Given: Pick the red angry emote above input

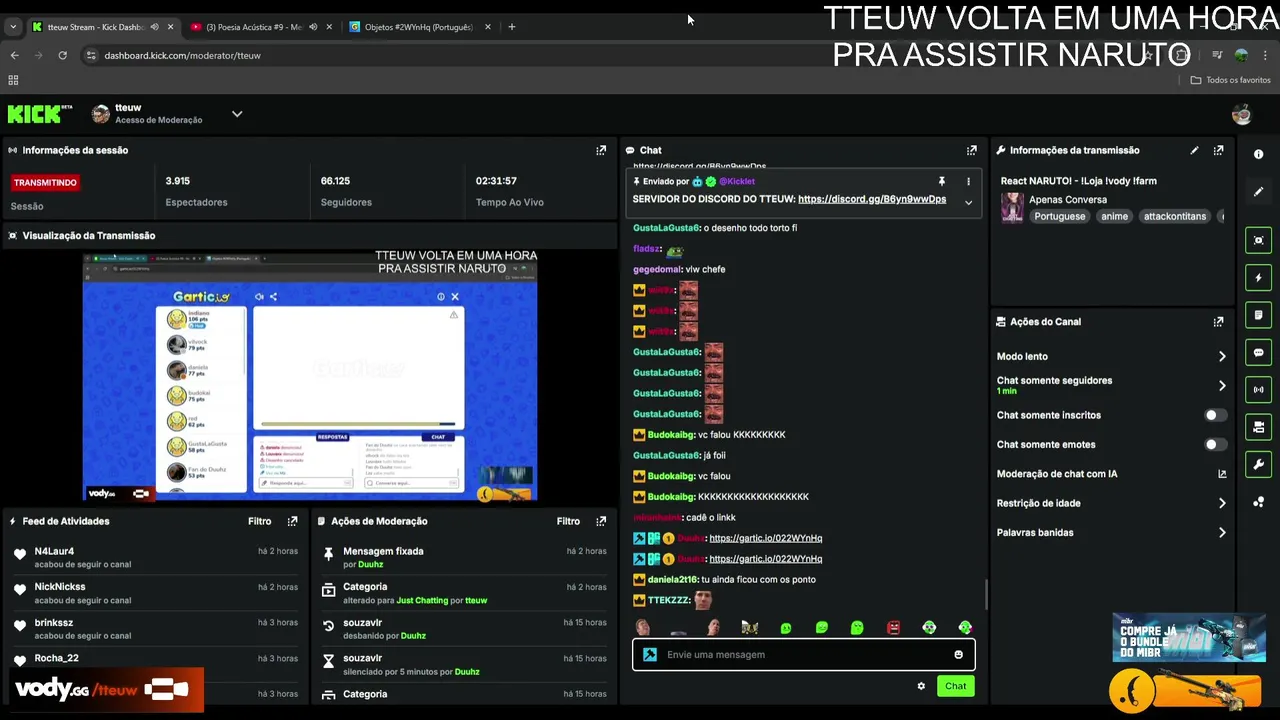Looking at the screenshot, I should [893, 628].
